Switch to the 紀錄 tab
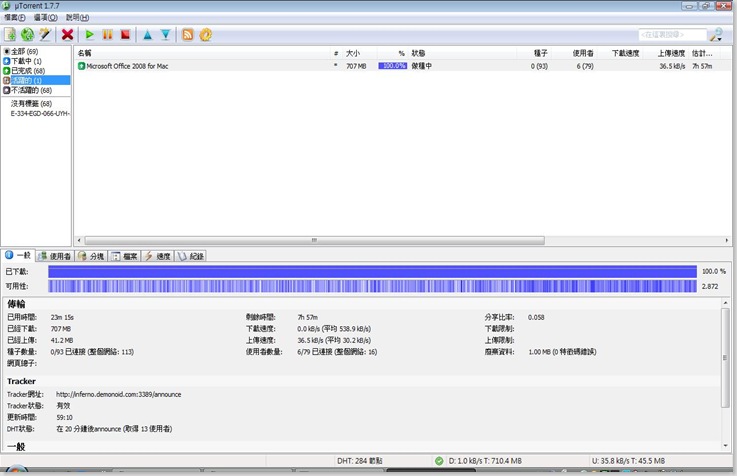The height and width of the screenshot is (476, 737). pos(191,256)
